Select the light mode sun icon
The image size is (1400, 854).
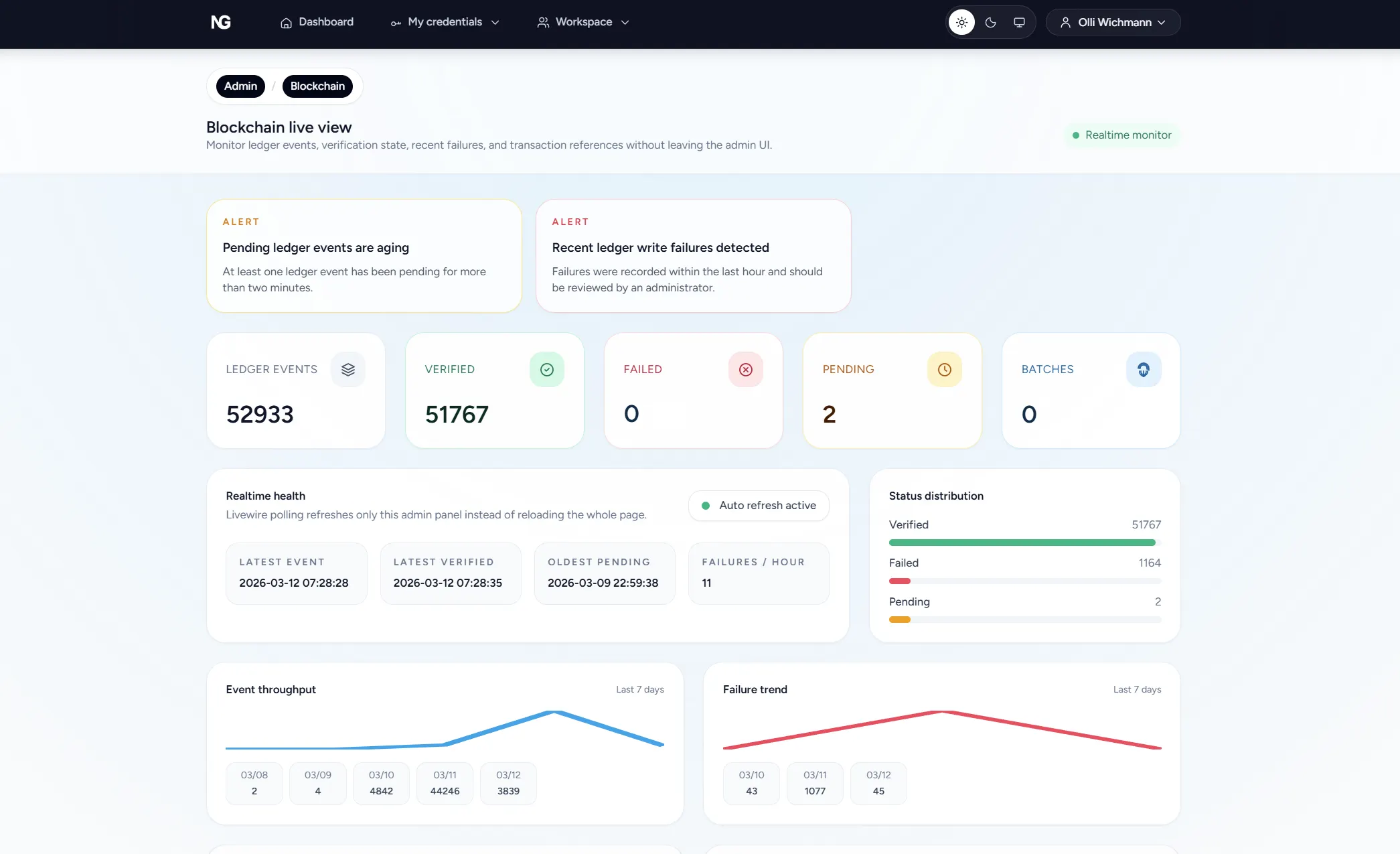point(961,22)
